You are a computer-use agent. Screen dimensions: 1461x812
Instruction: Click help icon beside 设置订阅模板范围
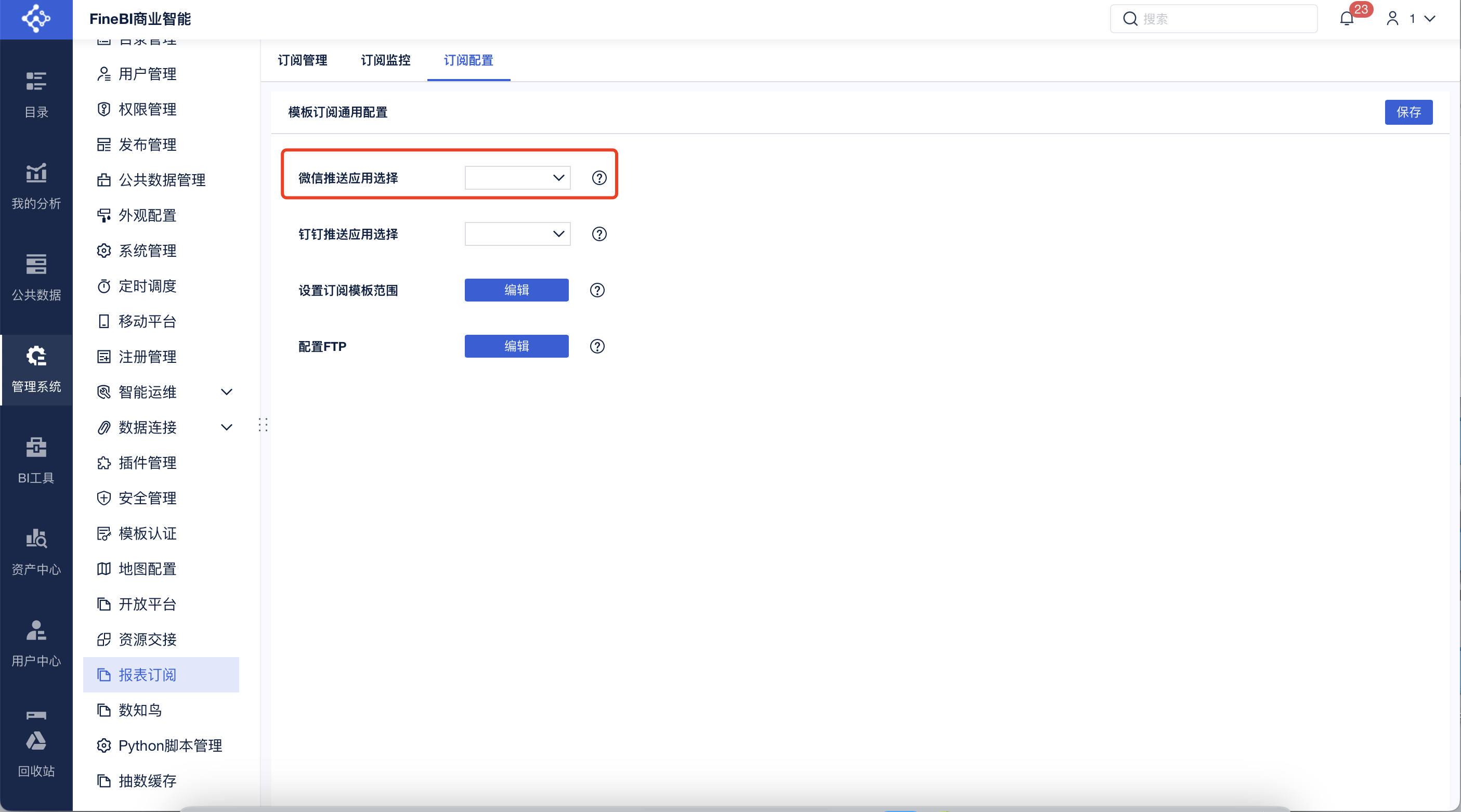point(597,290)
